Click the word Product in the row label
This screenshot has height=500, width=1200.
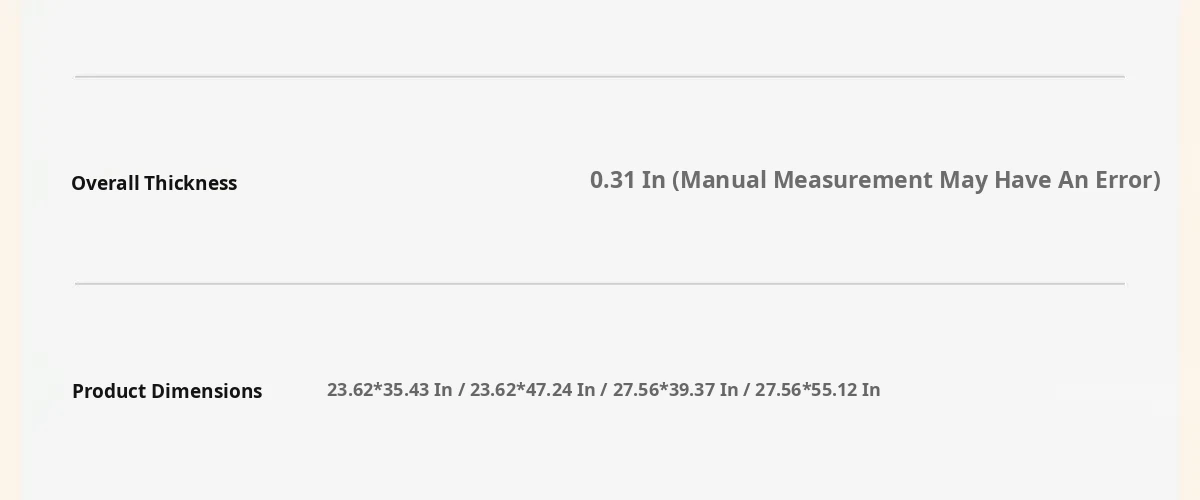pyautogui.click(x=111, y=391)
